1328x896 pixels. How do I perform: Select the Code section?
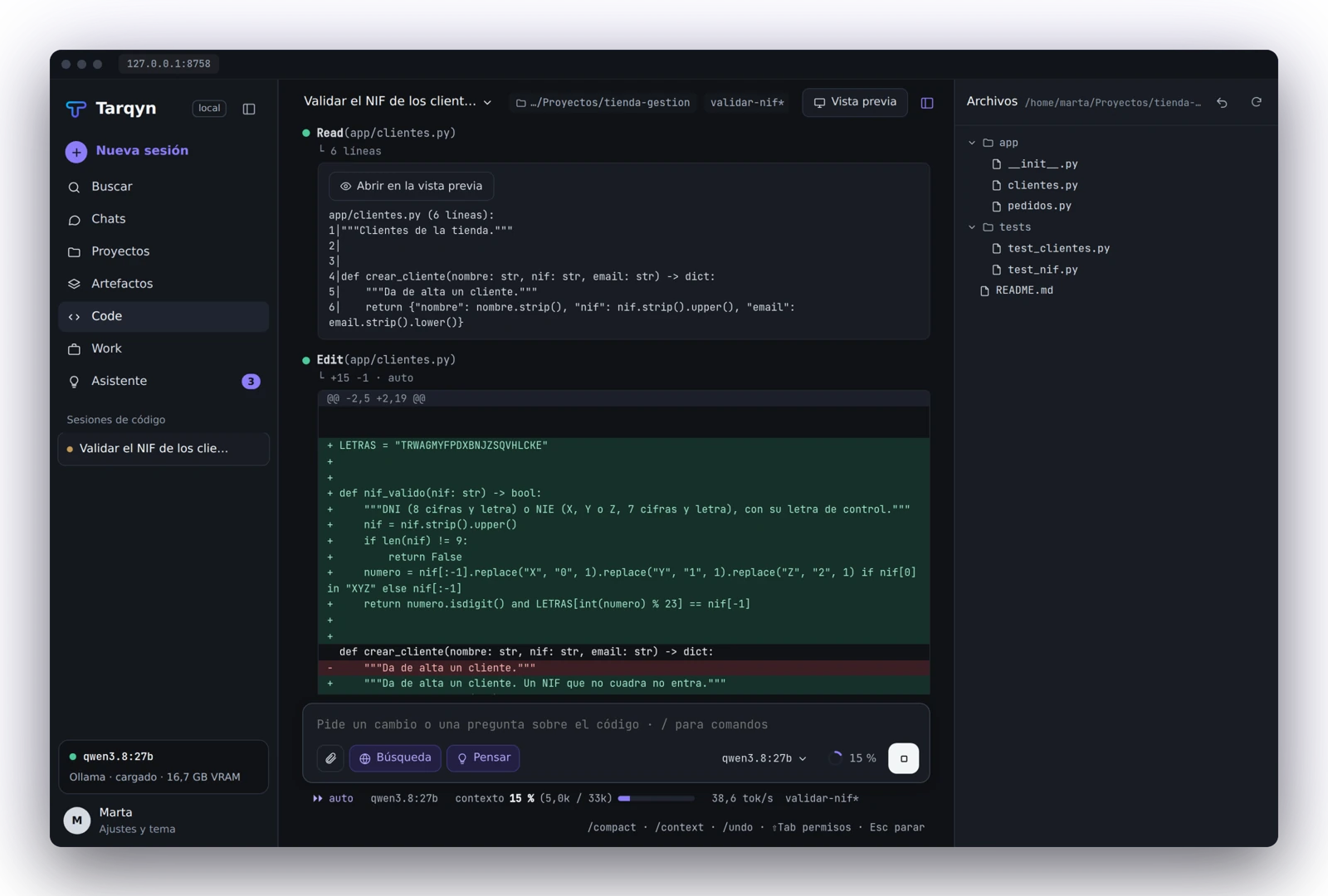point(164,316)
